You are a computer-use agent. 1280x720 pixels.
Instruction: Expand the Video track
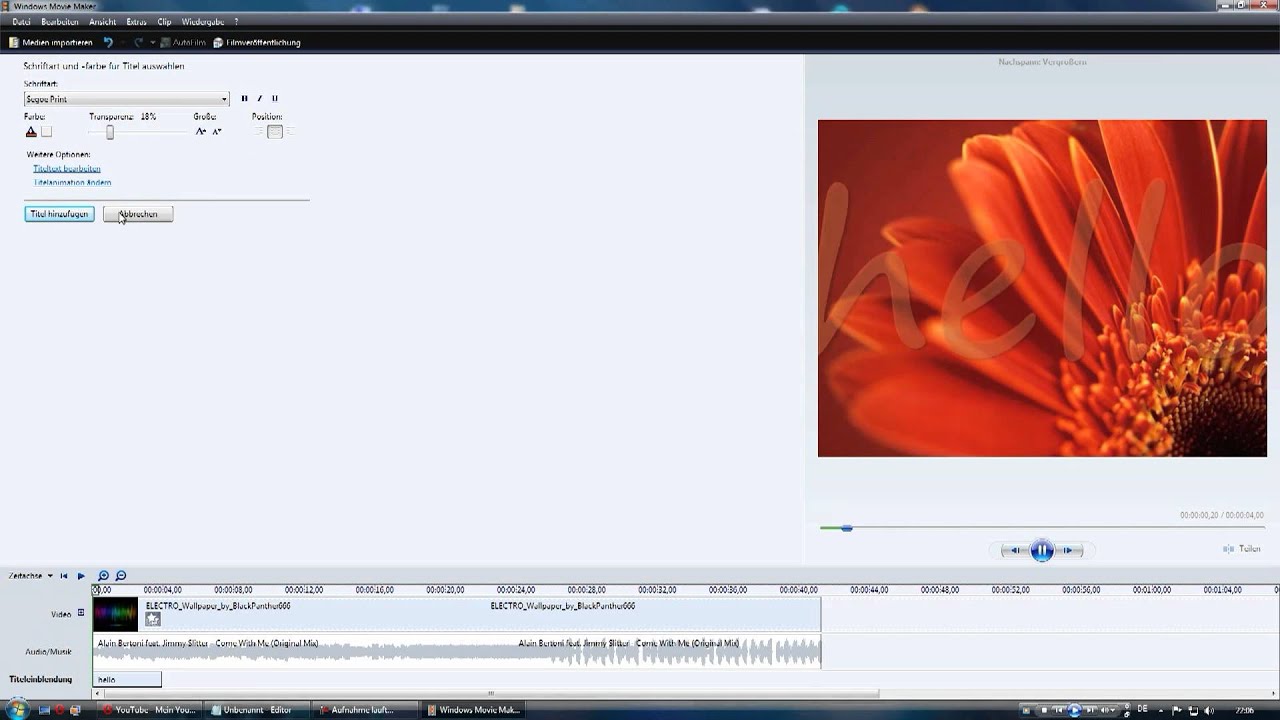click(x=81, y=613)
